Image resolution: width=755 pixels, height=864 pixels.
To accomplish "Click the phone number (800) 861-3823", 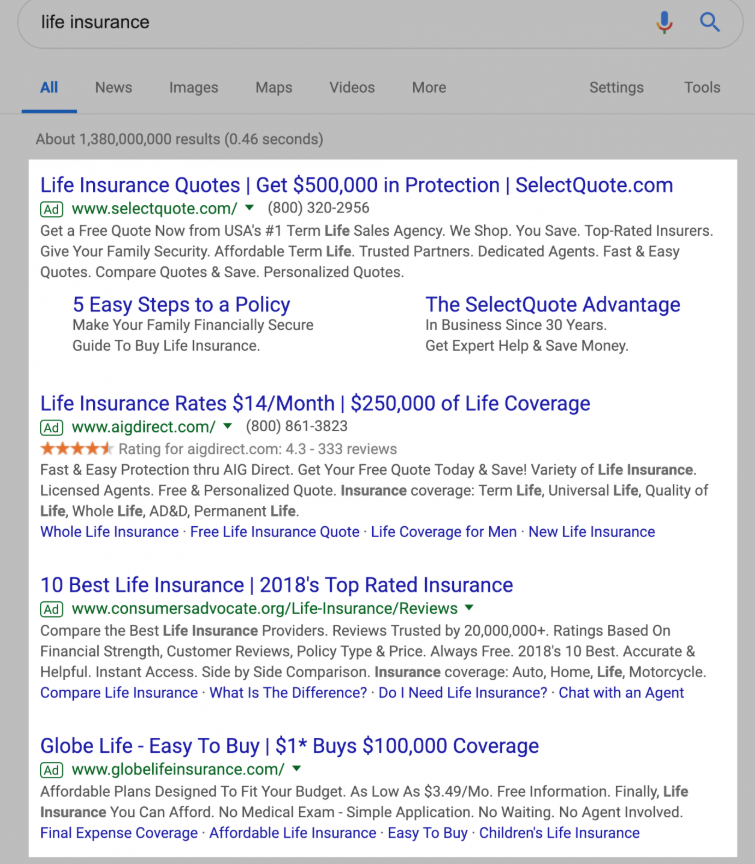I will [x=296, y=426].
